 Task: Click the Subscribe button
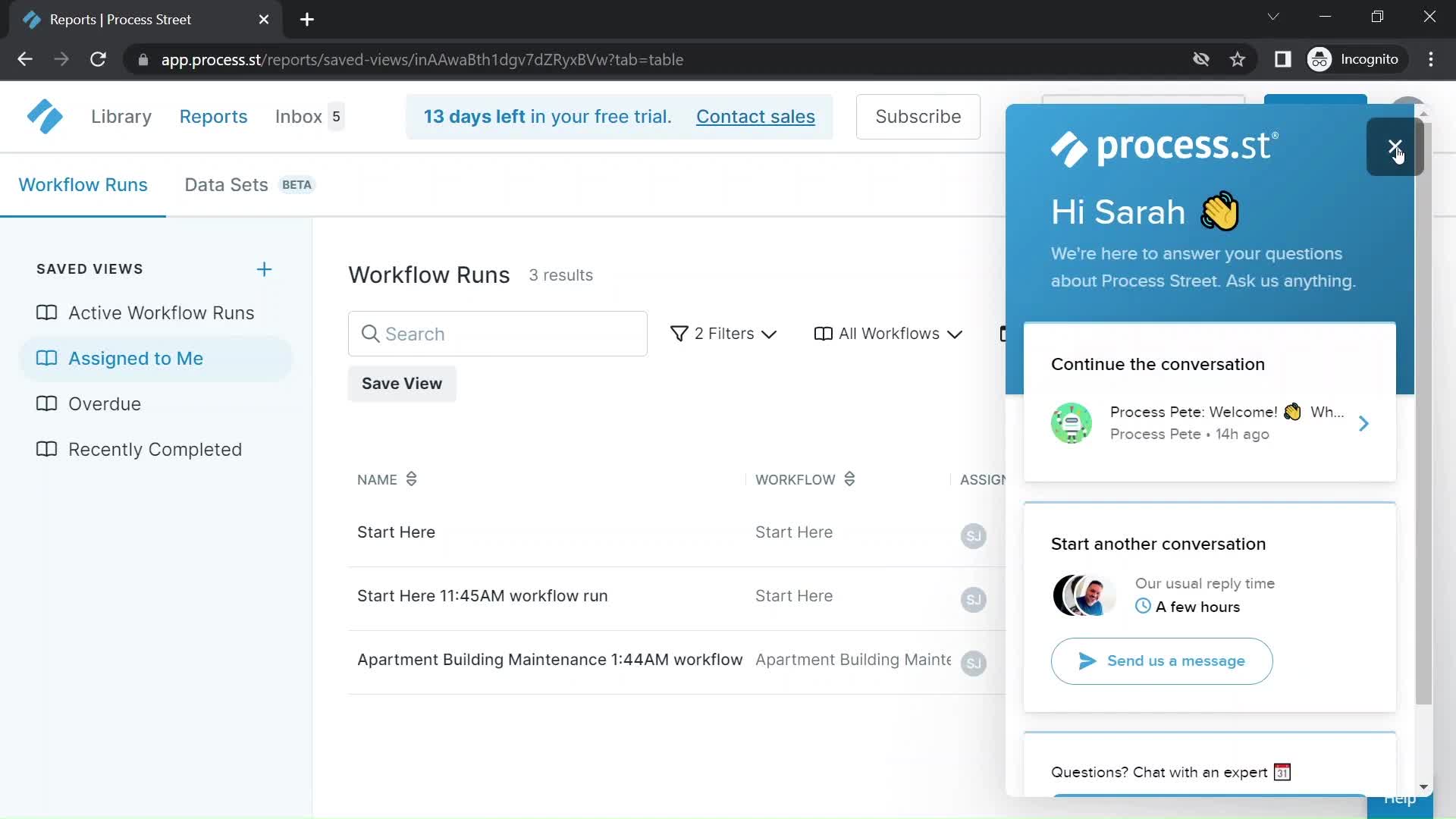pos(919,116)
